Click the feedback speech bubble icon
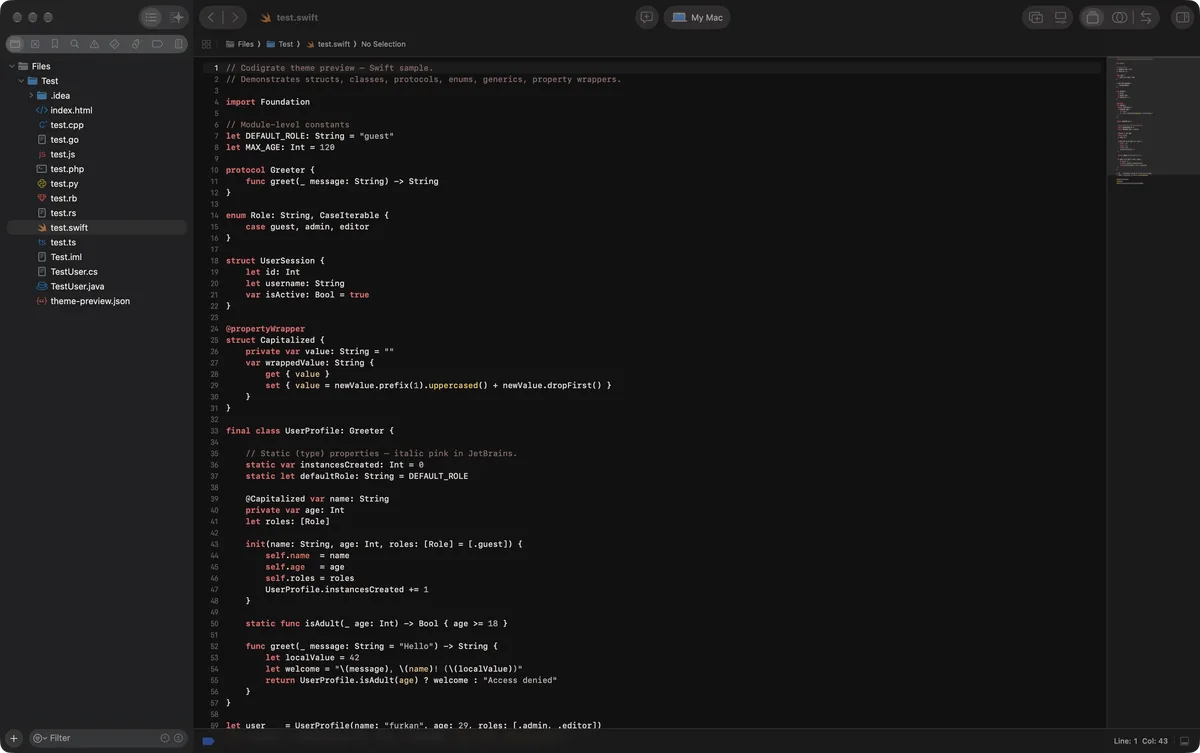This screenshot has height=753, width=1200. (x=647, y=17)
